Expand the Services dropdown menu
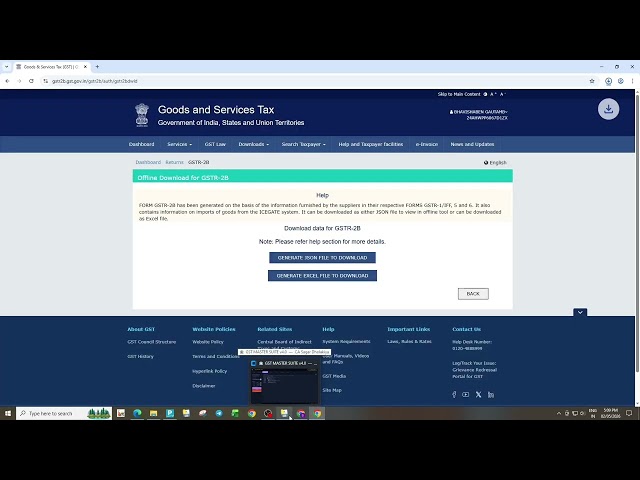This screenshot has height=480, width=640. [179, 144]
